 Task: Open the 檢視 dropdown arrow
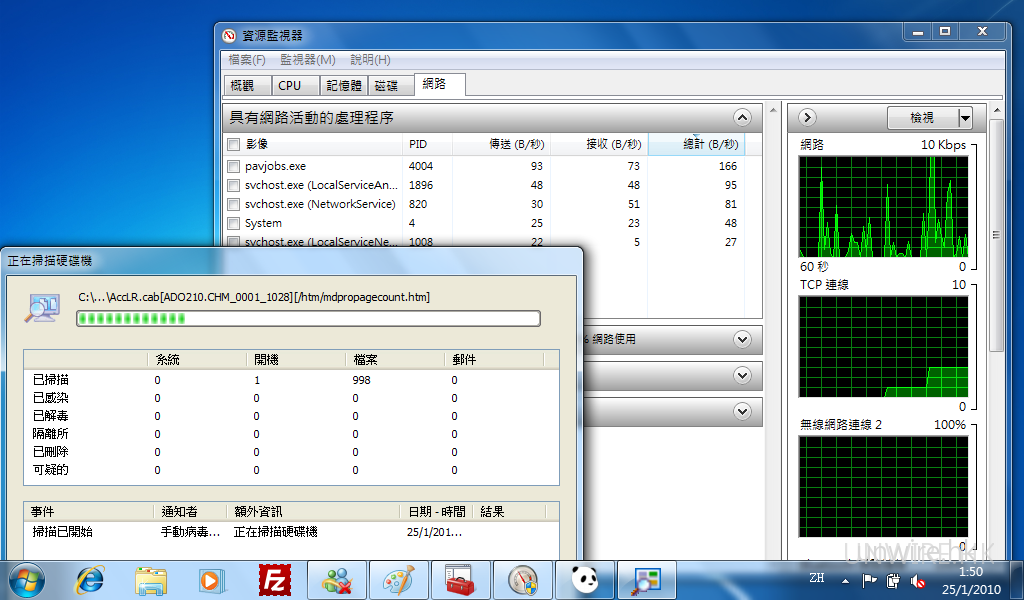pos(965,118)
